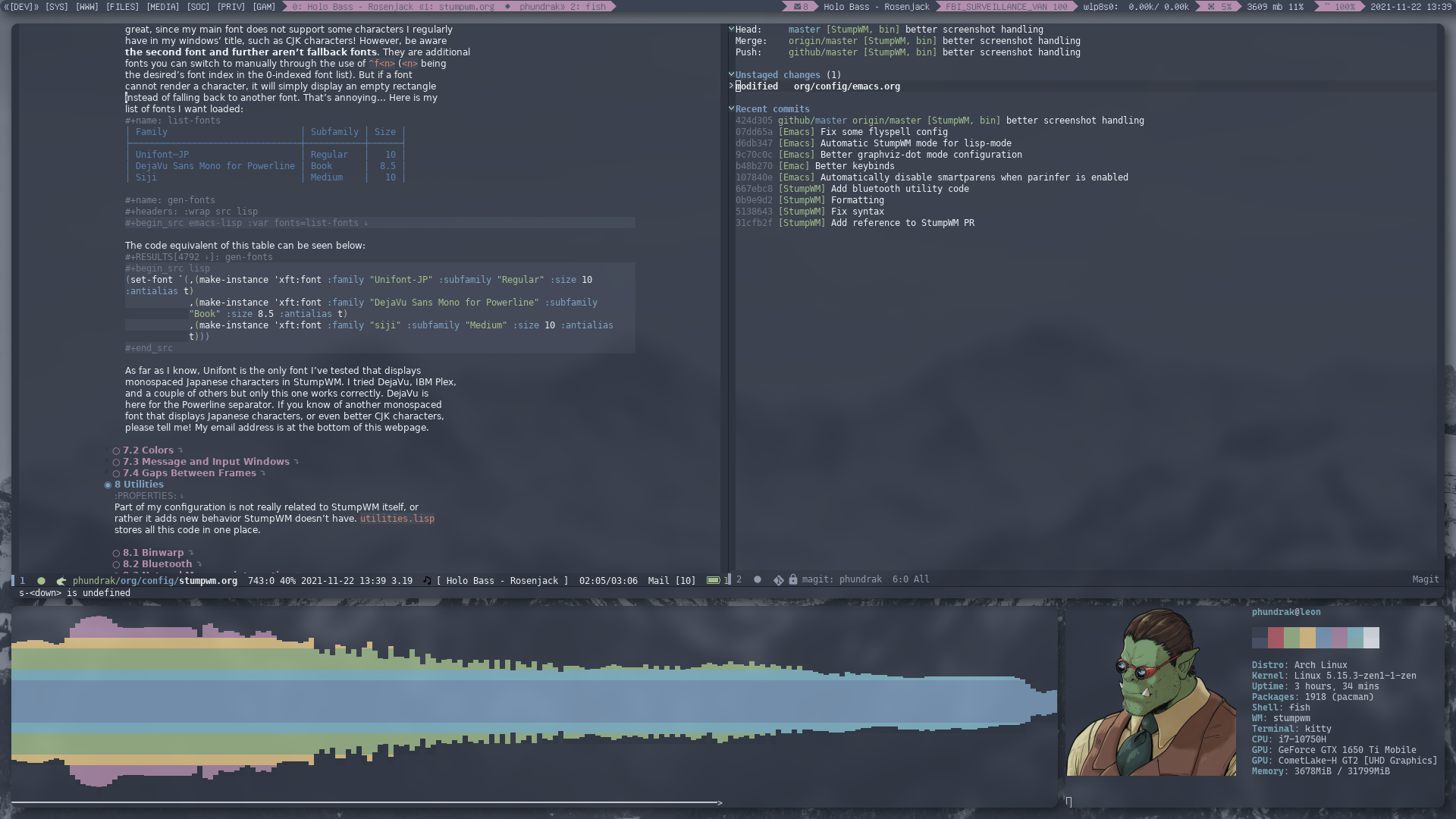Open the FILES menu in top bar

[121, 7]
